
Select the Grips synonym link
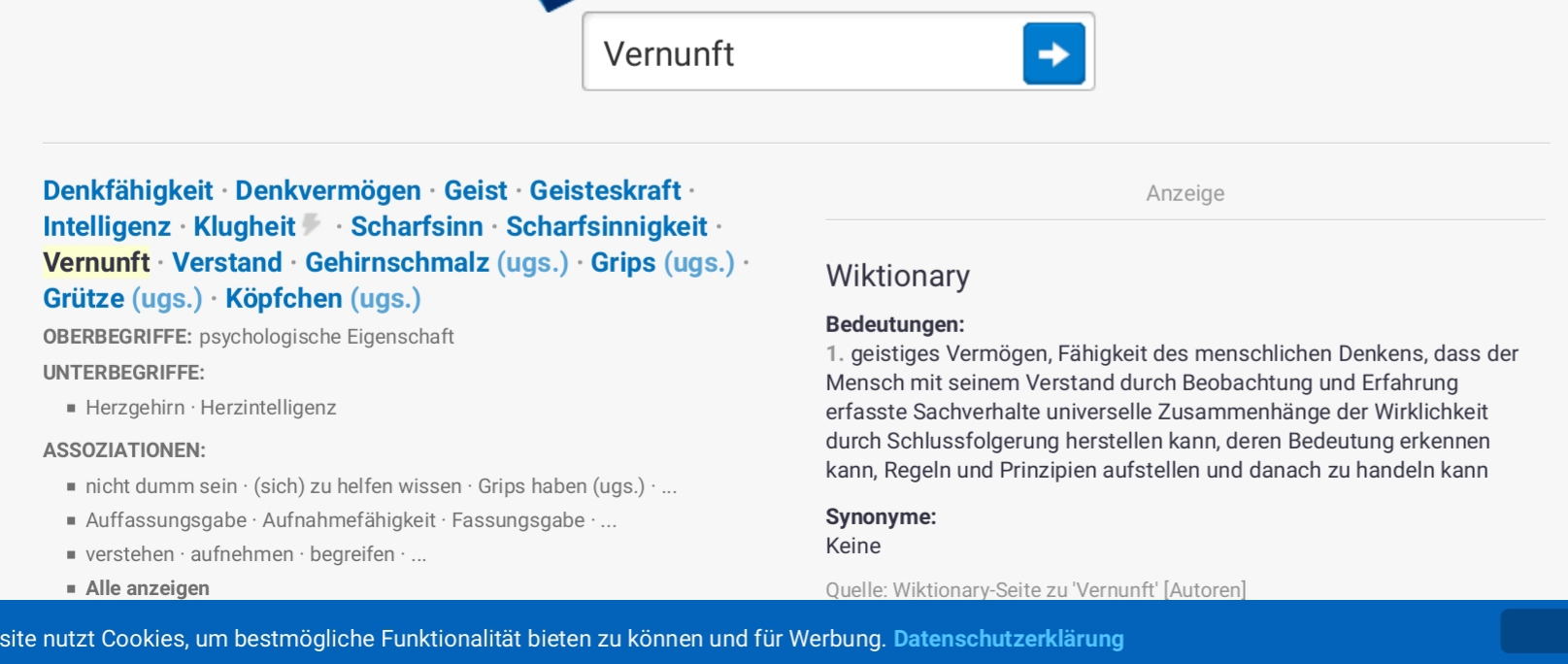coord(623,262)
